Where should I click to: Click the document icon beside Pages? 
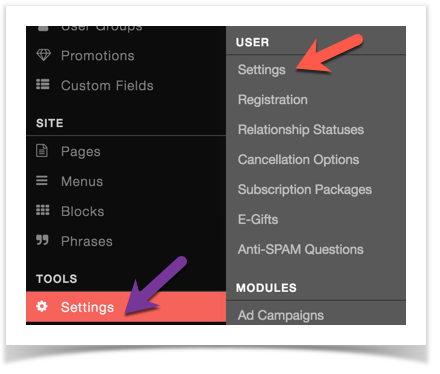[42, 151]
